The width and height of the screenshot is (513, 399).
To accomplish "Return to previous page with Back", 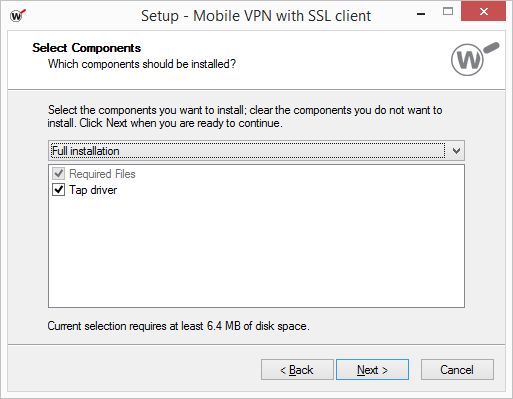I will pos(297,370).
